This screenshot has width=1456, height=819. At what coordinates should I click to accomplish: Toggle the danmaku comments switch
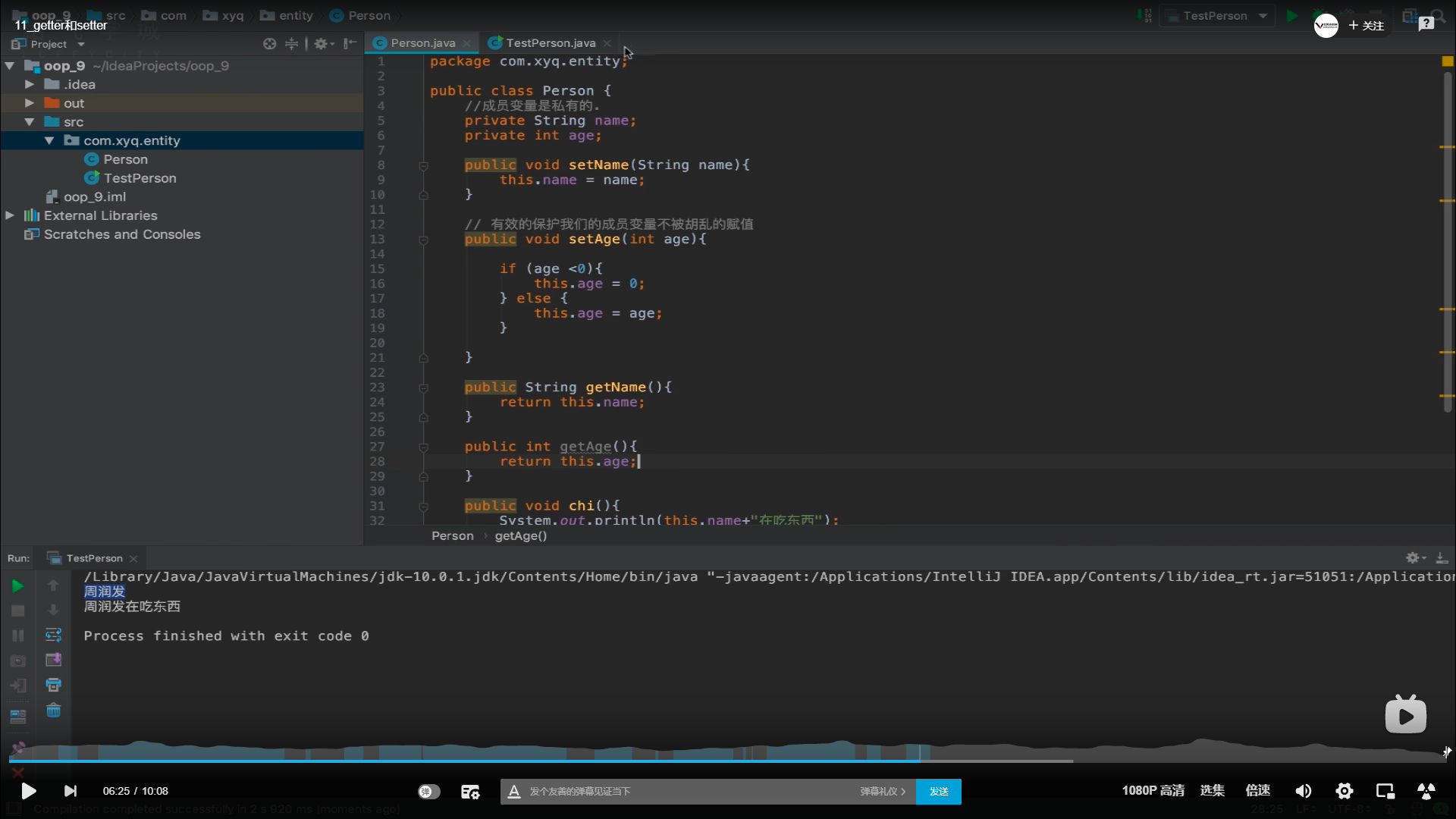tap(428, 791)
